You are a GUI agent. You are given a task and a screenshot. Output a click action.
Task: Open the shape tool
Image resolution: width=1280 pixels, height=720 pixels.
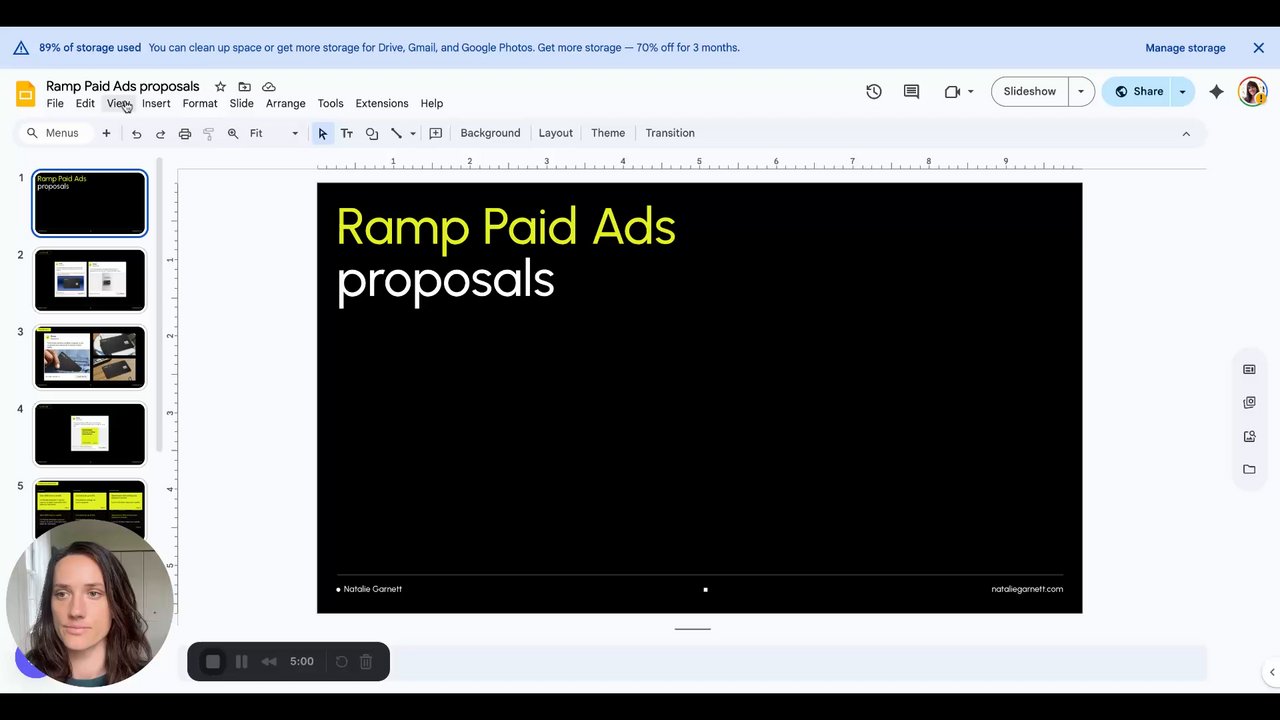[372, 133]
